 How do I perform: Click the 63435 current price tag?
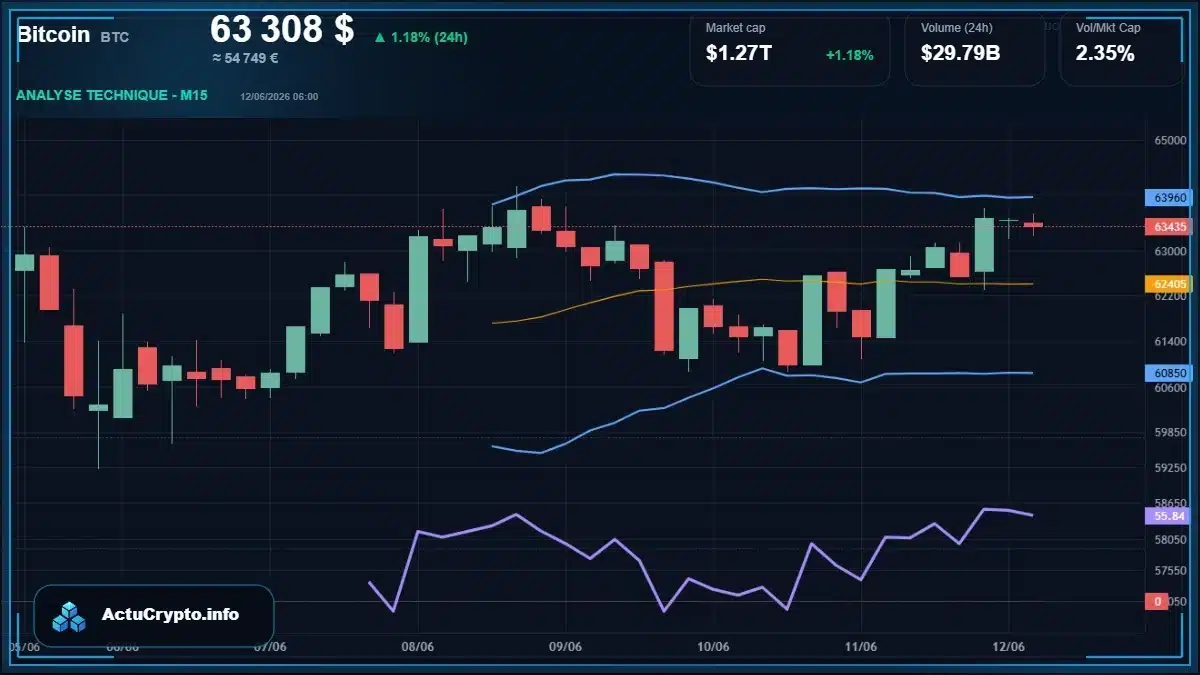coord(1170,227)
